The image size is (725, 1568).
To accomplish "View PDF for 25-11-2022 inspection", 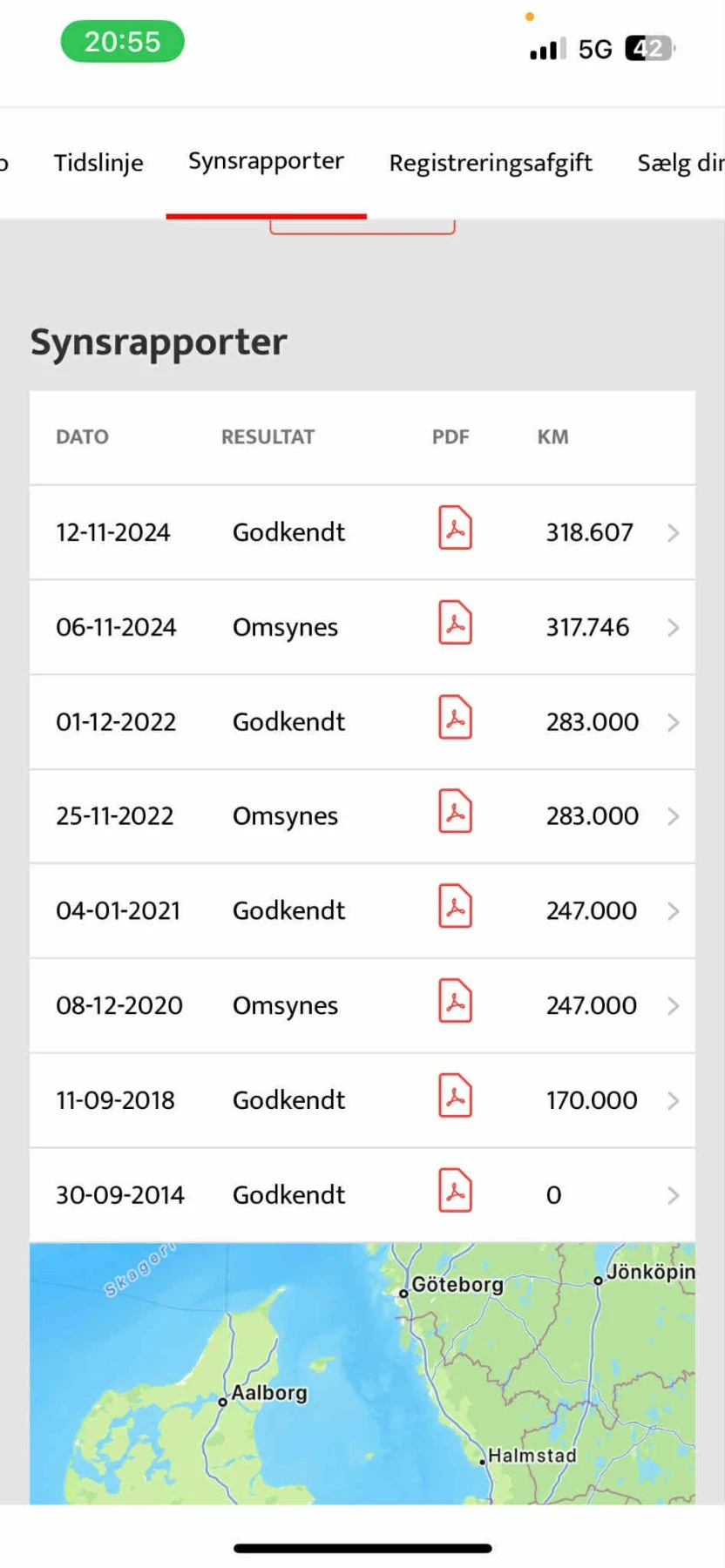I will [x=455, y=813].
